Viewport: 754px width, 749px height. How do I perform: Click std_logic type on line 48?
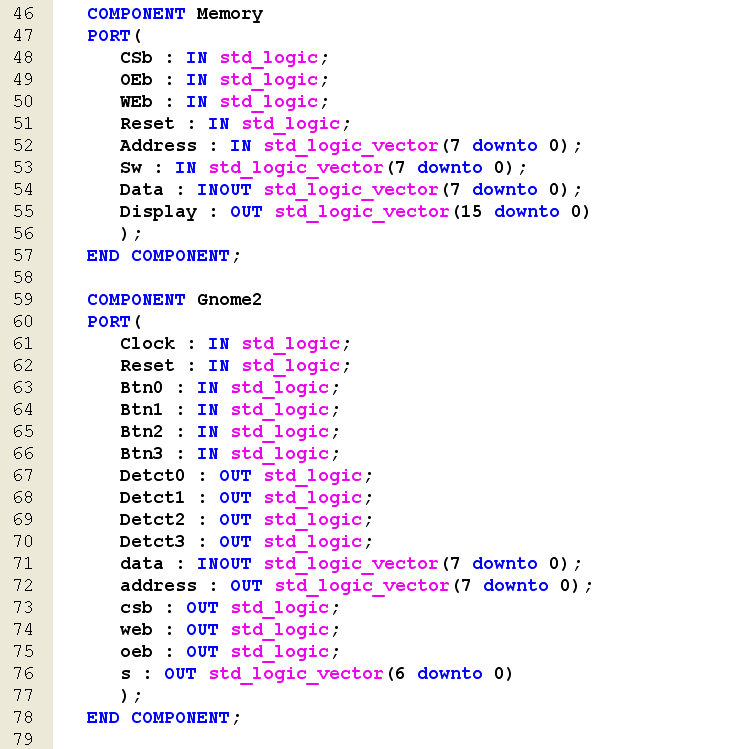(269, 58)
